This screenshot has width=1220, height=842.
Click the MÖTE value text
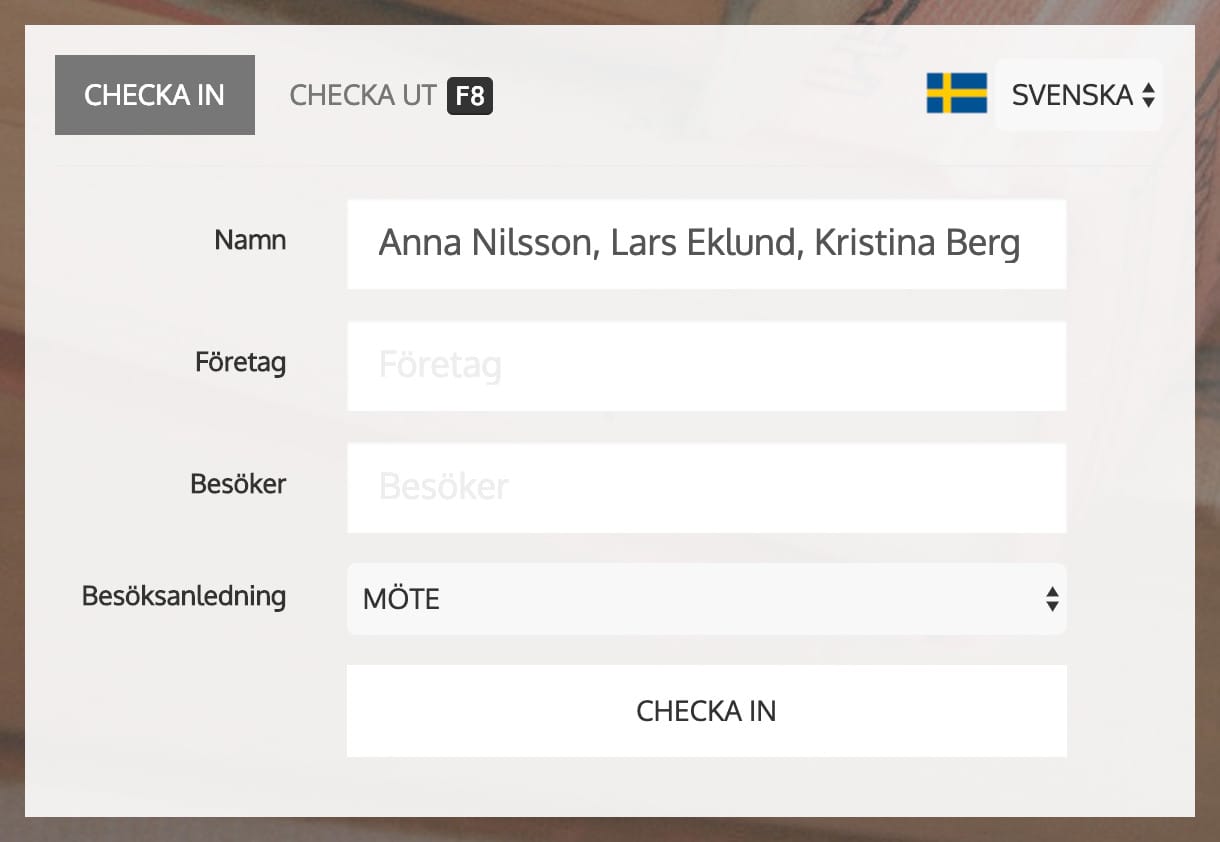[402, 600]
